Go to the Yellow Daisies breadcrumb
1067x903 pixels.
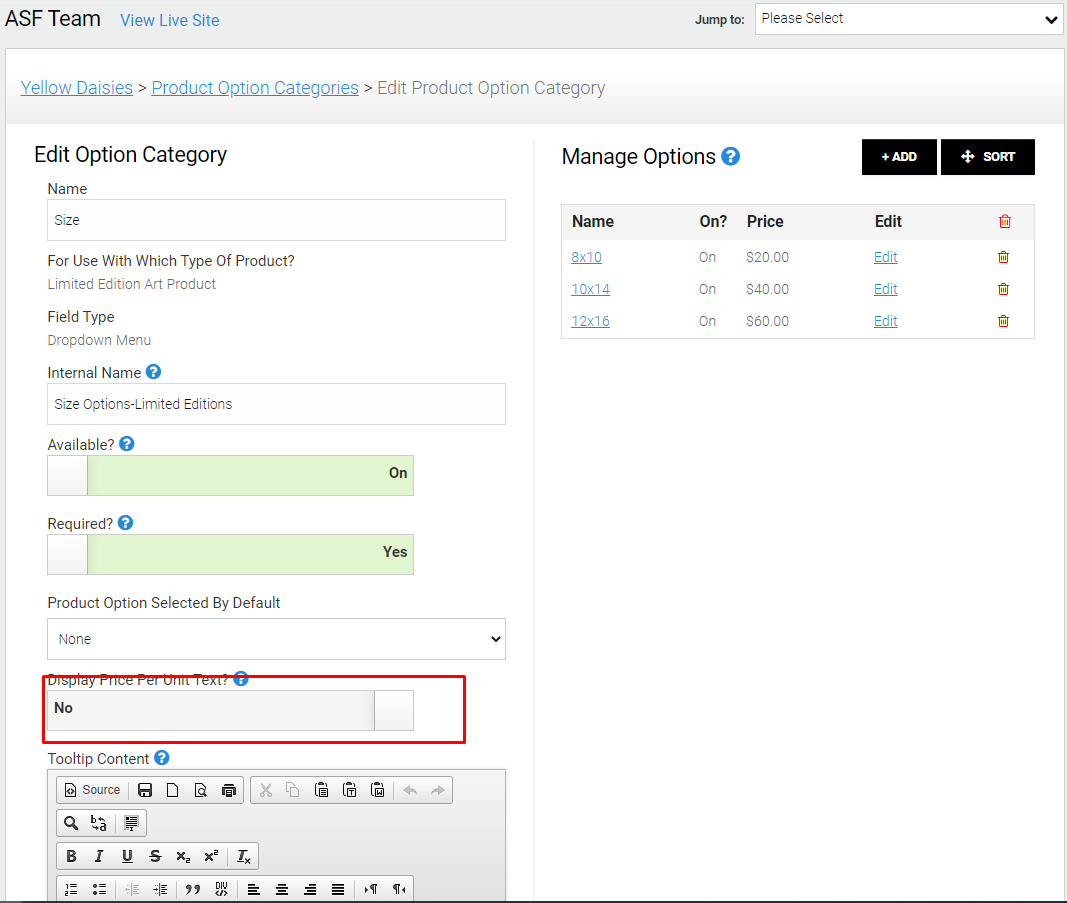(77, 88)
